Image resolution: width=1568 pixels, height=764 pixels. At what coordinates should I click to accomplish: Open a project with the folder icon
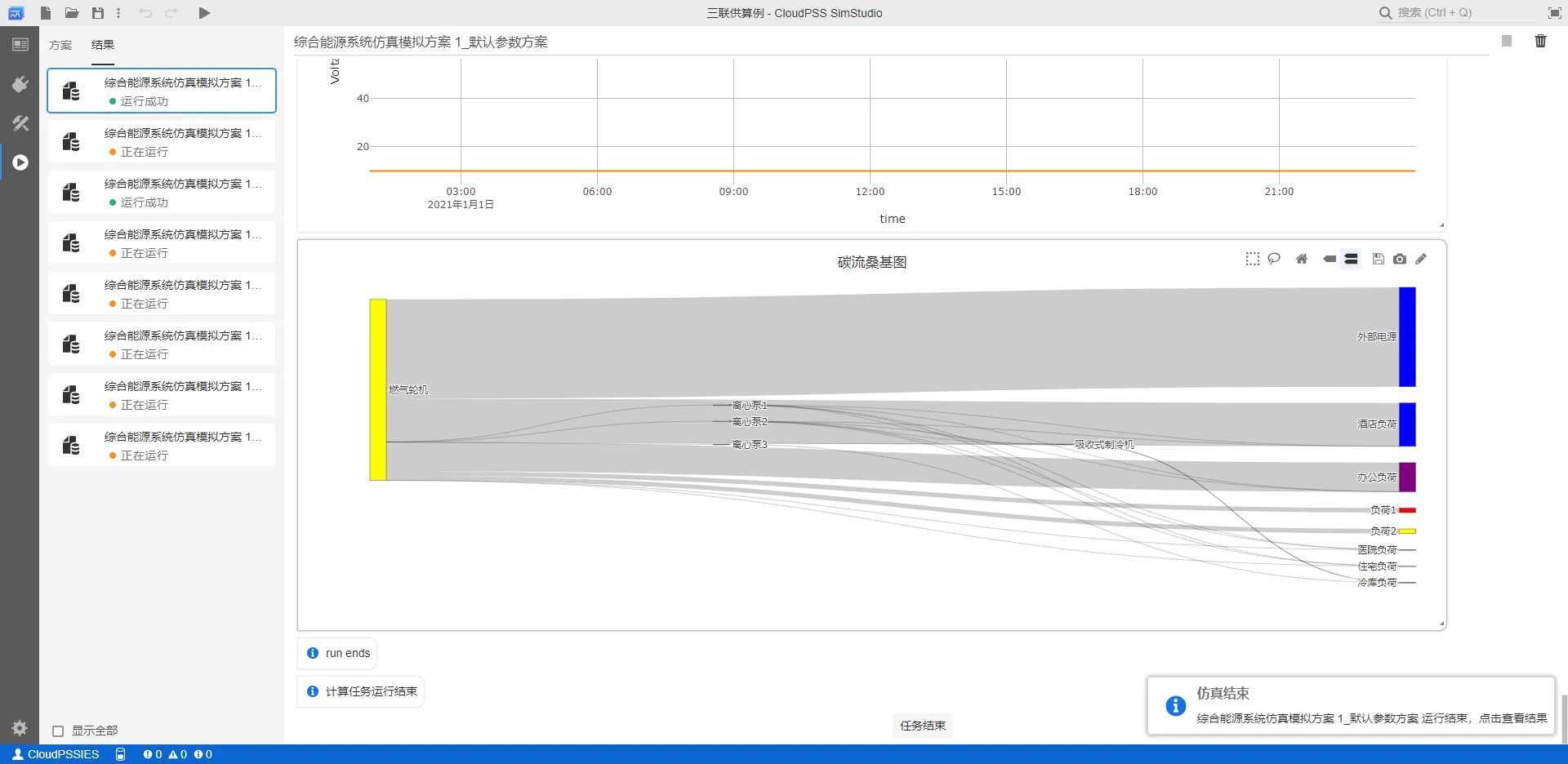click(72, 13)
